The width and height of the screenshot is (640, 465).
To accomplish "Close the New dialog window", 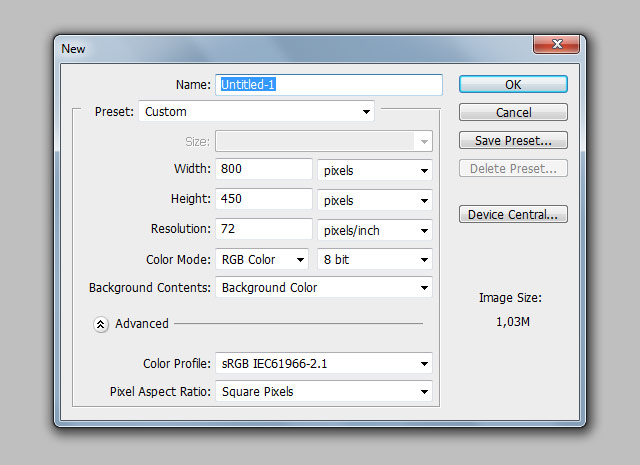I will (555, 47).
